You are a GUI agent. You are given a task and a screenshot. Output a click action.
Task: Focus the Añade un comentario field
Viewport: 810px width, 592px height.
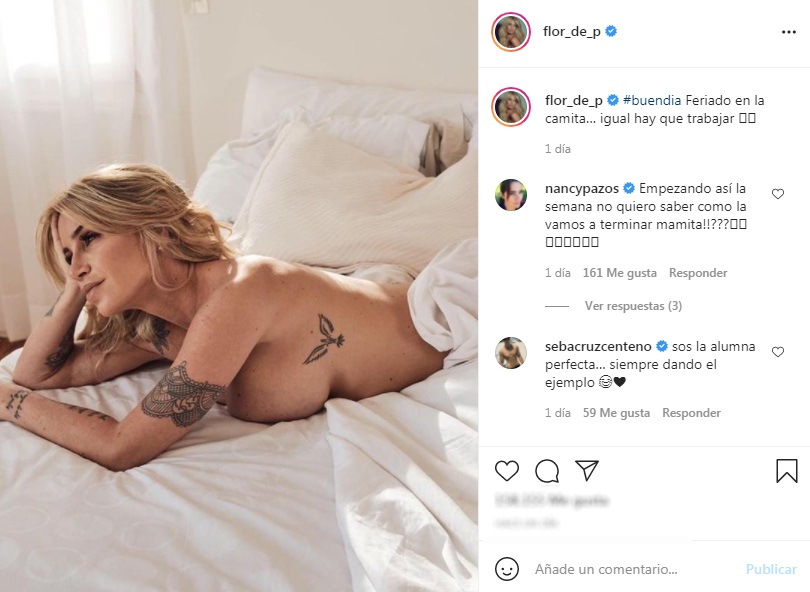pyautogui.click(x=635, y=569)
